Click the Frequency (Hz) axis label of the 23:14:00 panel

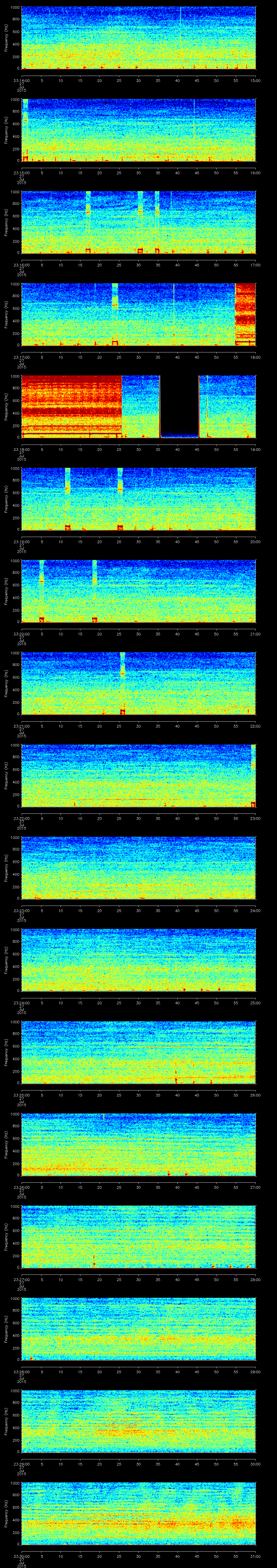click(x=6, y=38)
